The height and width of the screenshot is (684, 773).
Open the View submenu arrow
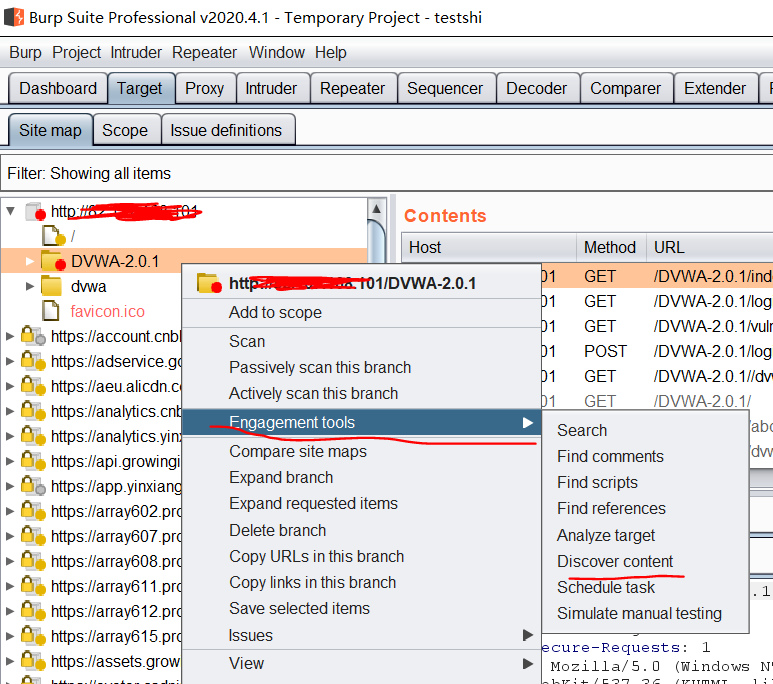coord(528,664)
